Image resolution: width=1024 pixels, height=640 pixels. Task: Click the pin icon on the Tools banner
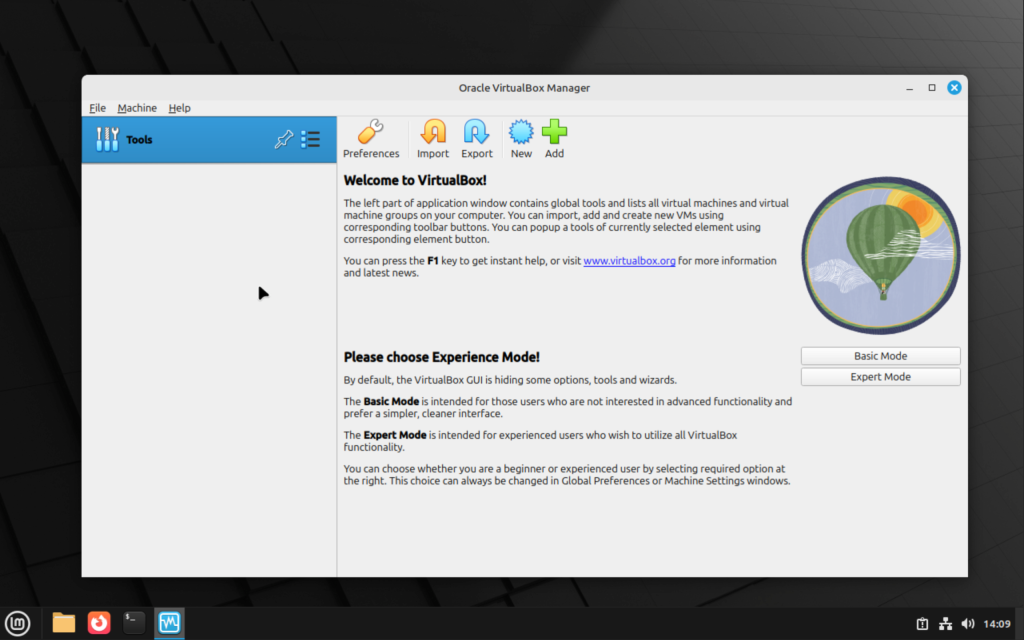283,139
